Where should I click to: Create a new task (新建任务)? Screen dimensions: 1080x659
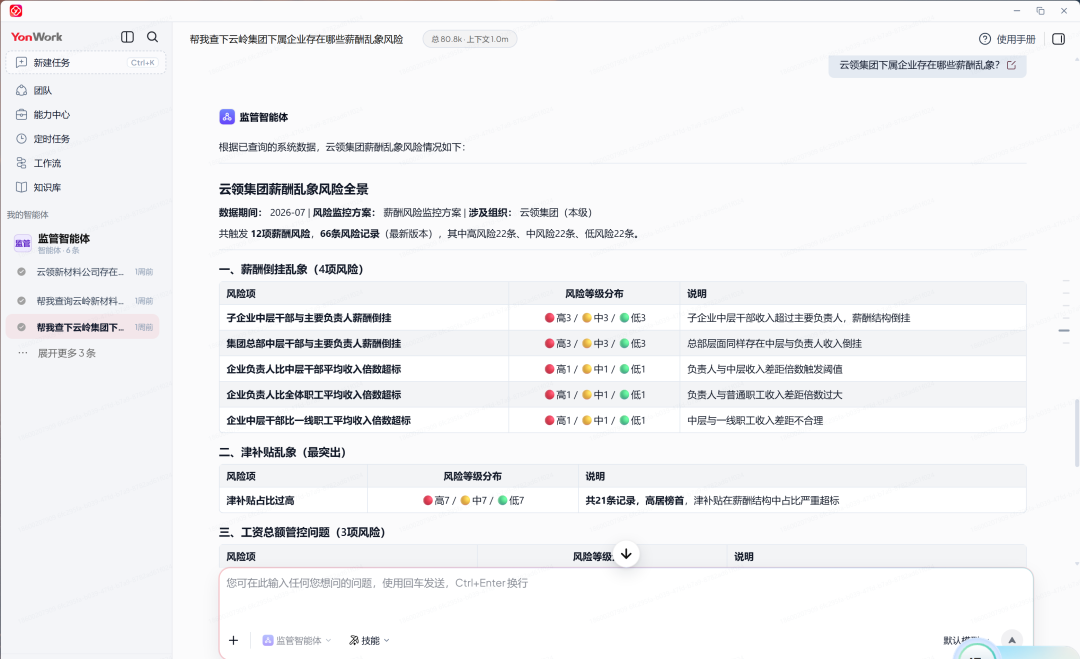(x=85, y=63)
